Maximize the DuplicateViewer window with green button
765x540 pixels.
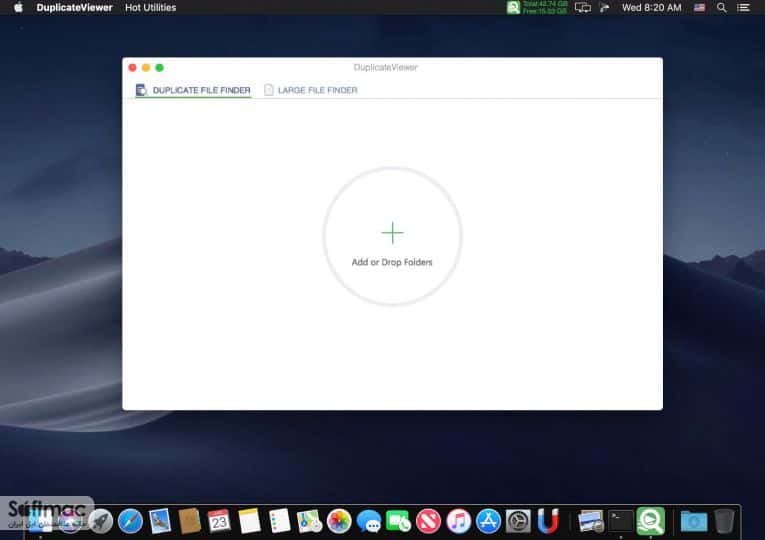[160, 67]
